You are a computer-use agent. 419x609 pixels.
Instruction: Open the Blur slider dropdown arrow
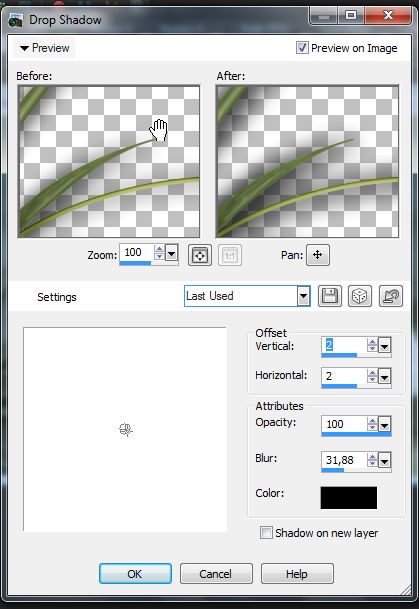pos(384,461)
